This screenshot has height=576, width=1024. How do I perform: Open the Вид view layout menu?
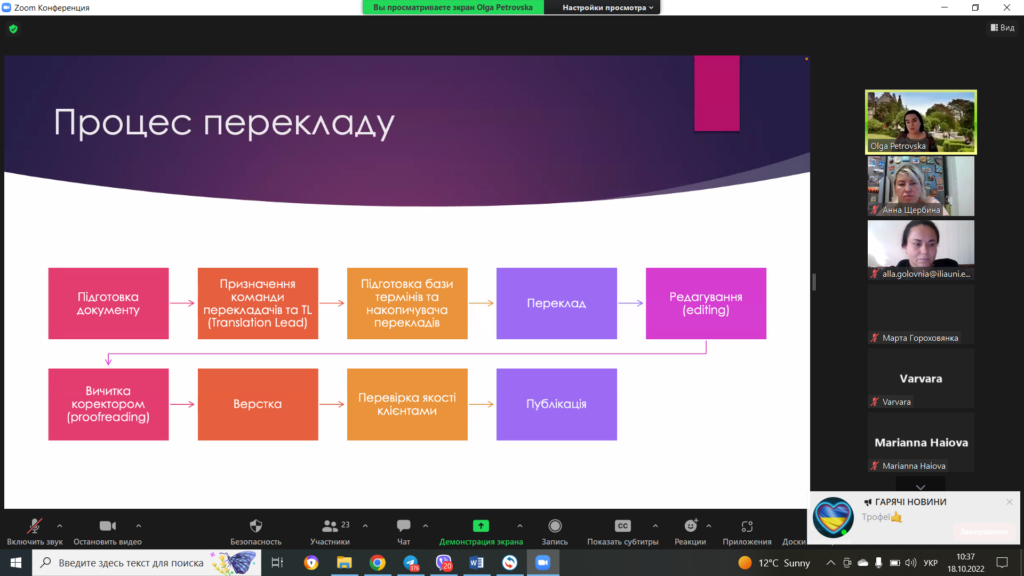coord(1001,28)
